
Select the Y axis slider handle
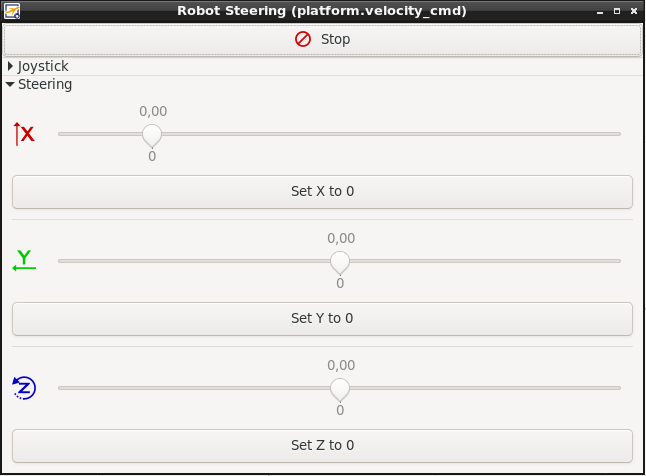tap(340, 261)
